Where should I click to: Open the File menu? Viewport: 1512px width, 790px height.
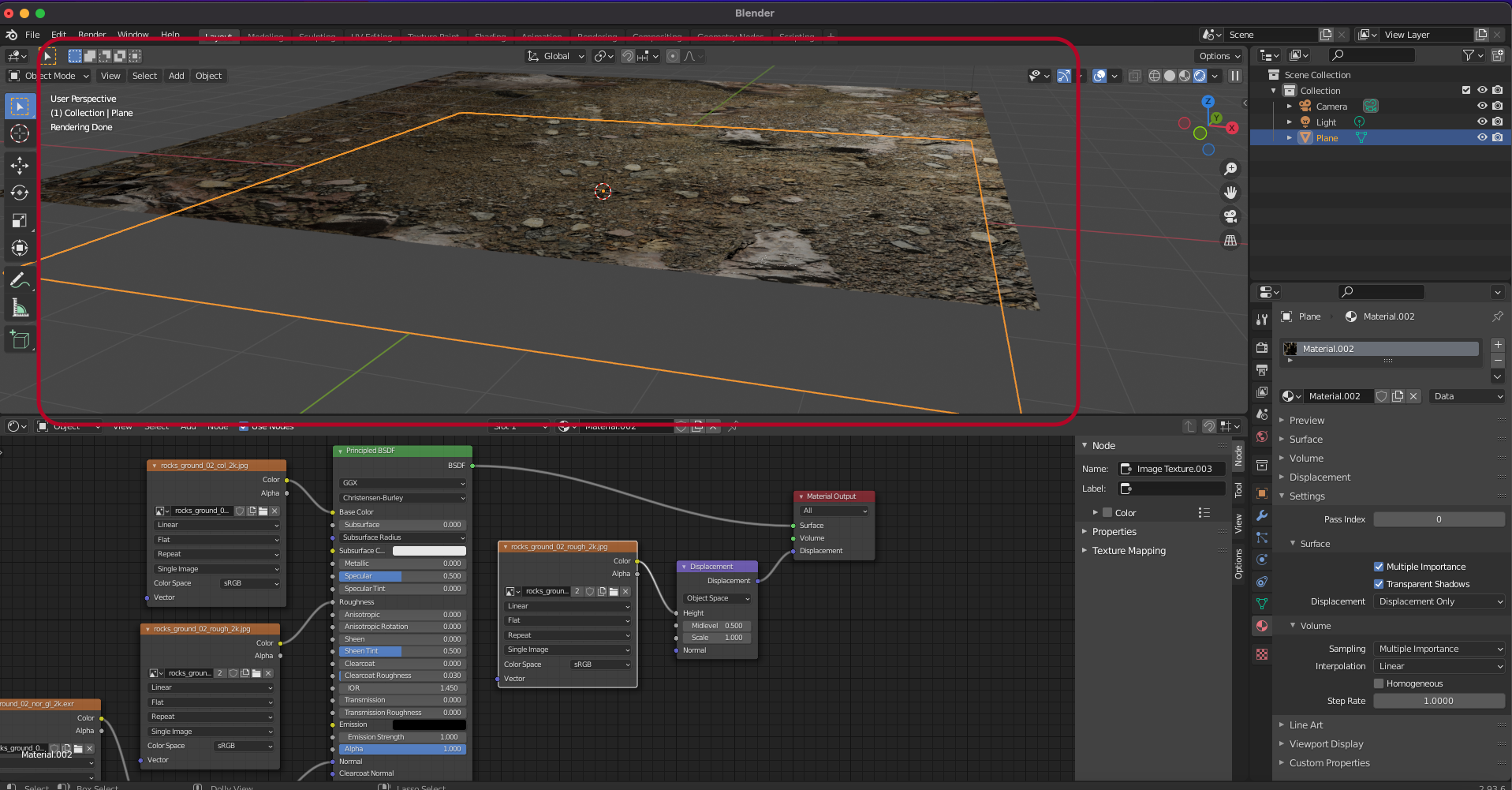[32, 35]
